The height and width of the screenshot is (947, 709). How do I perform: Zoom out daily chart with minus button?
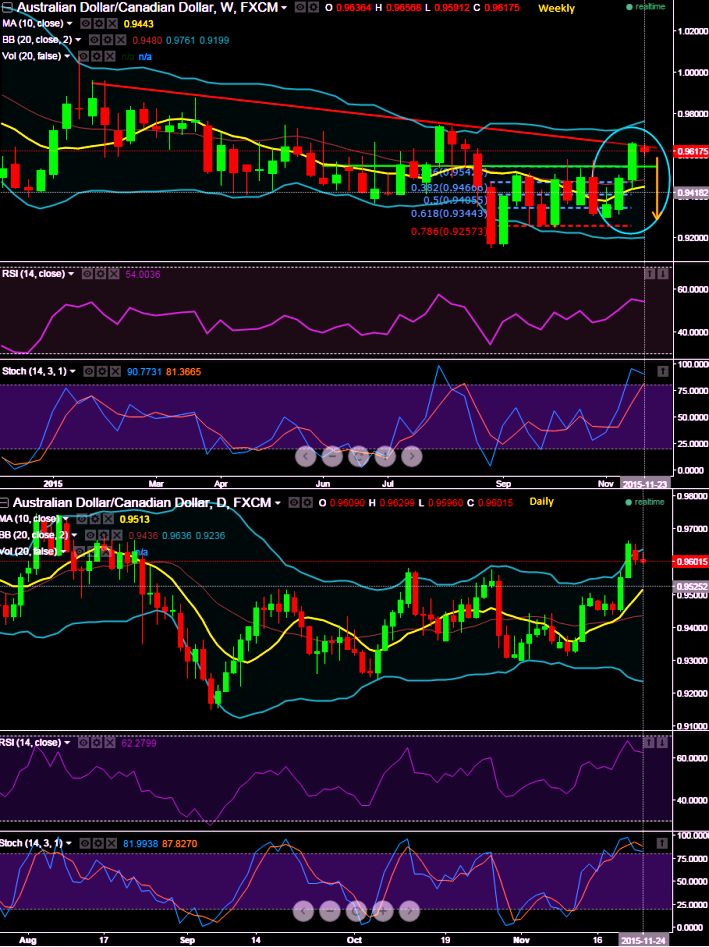pos(329,910)
